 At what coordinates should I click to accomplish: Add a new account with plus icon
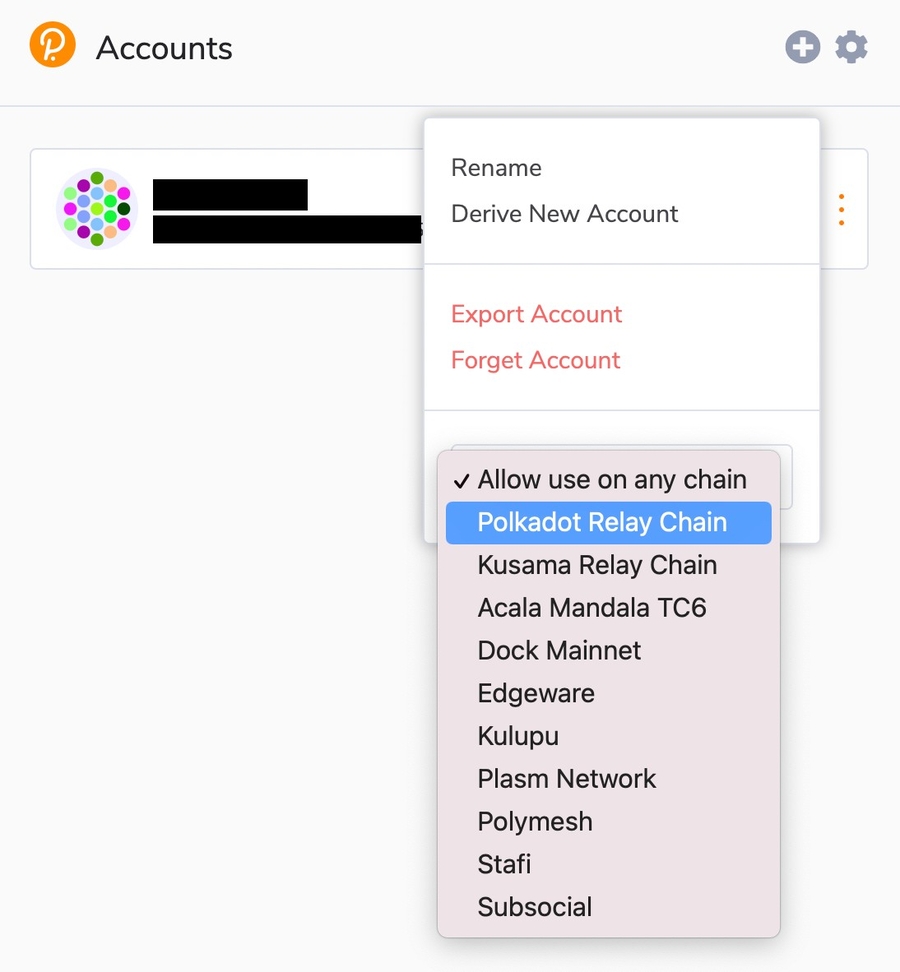803,47
